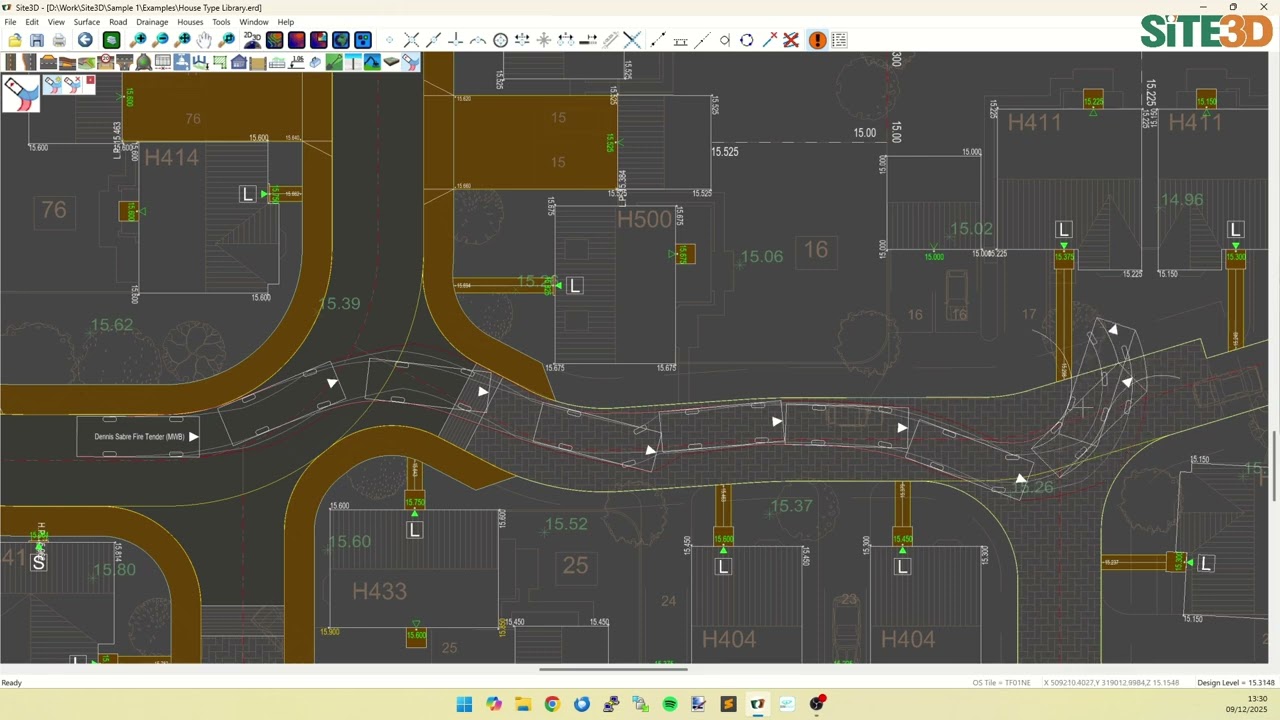Click the list properties icon beside warning icon
The height and width of the screenshot is (720, 1280).
[x=839, y=40]
